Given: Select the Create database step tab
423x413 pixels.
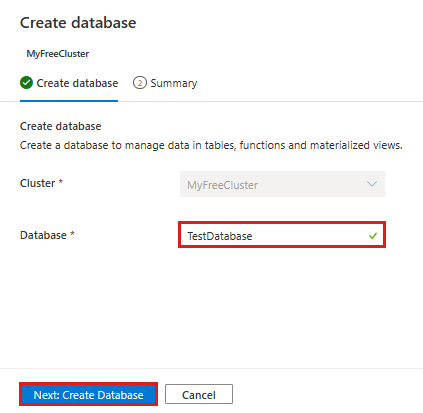Looking at the screenshot, I should point(69,83).
